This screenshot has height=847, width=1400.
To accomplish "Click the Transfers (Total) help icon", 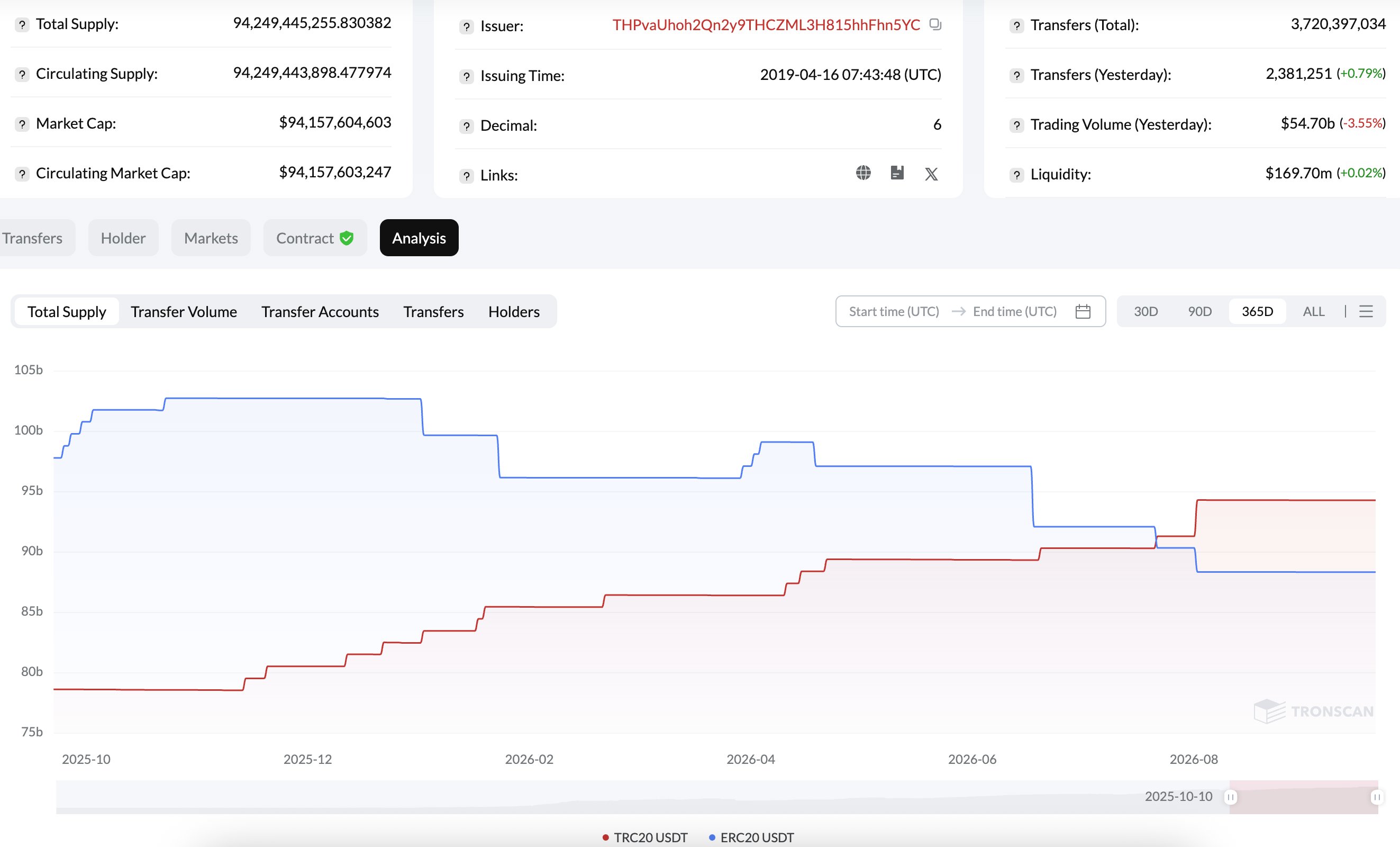I will [x=1017, y=25].
